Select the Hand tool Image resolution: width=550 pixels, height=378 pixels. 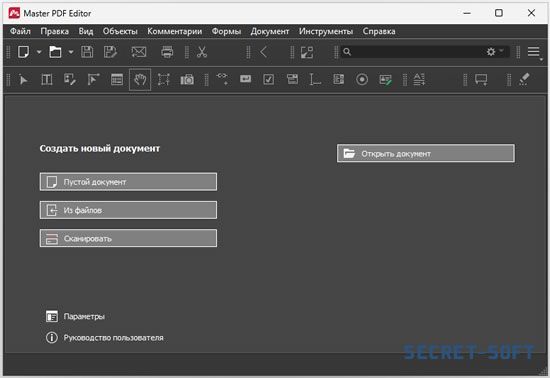[x=140, y=80]
